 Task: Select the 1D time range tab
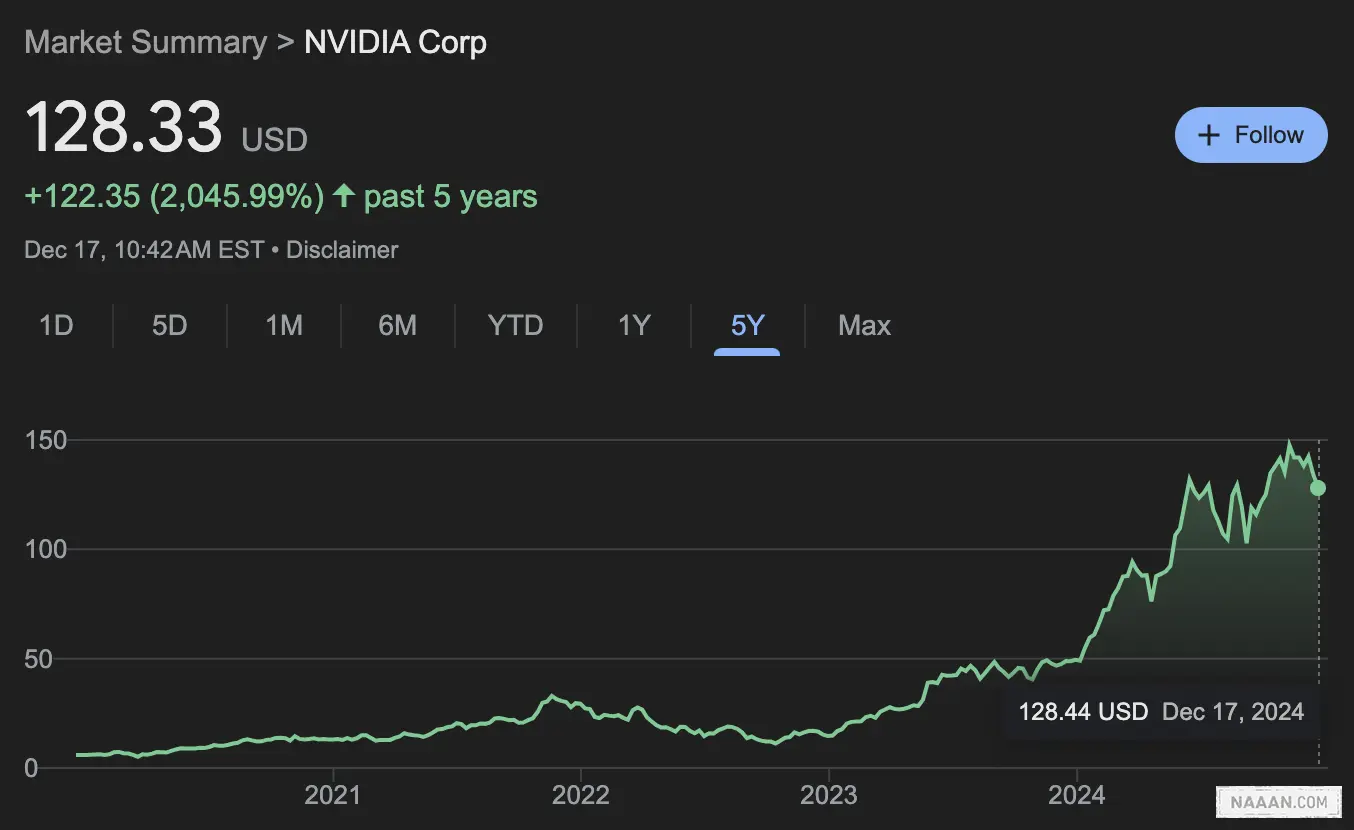point(56,325)
